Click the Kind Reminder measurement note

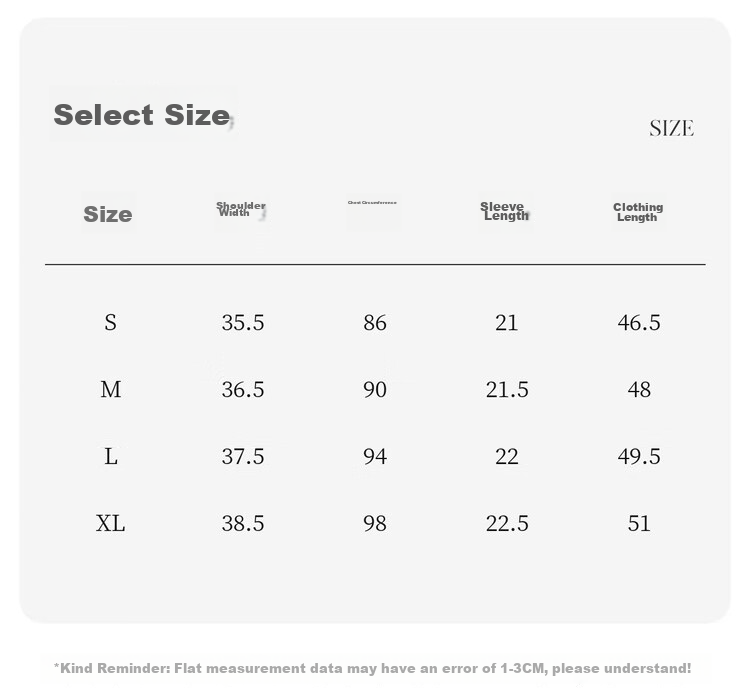[373, 668]
